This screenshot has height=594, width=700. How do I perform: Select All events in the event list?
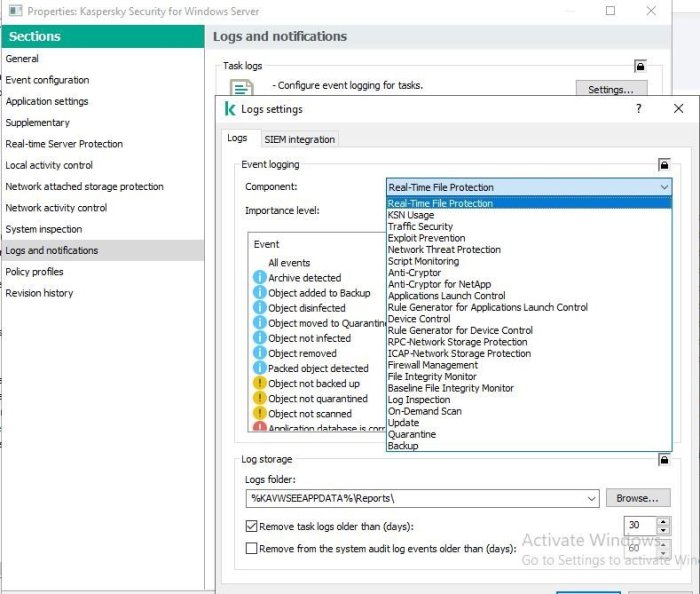tap(289, 263)
